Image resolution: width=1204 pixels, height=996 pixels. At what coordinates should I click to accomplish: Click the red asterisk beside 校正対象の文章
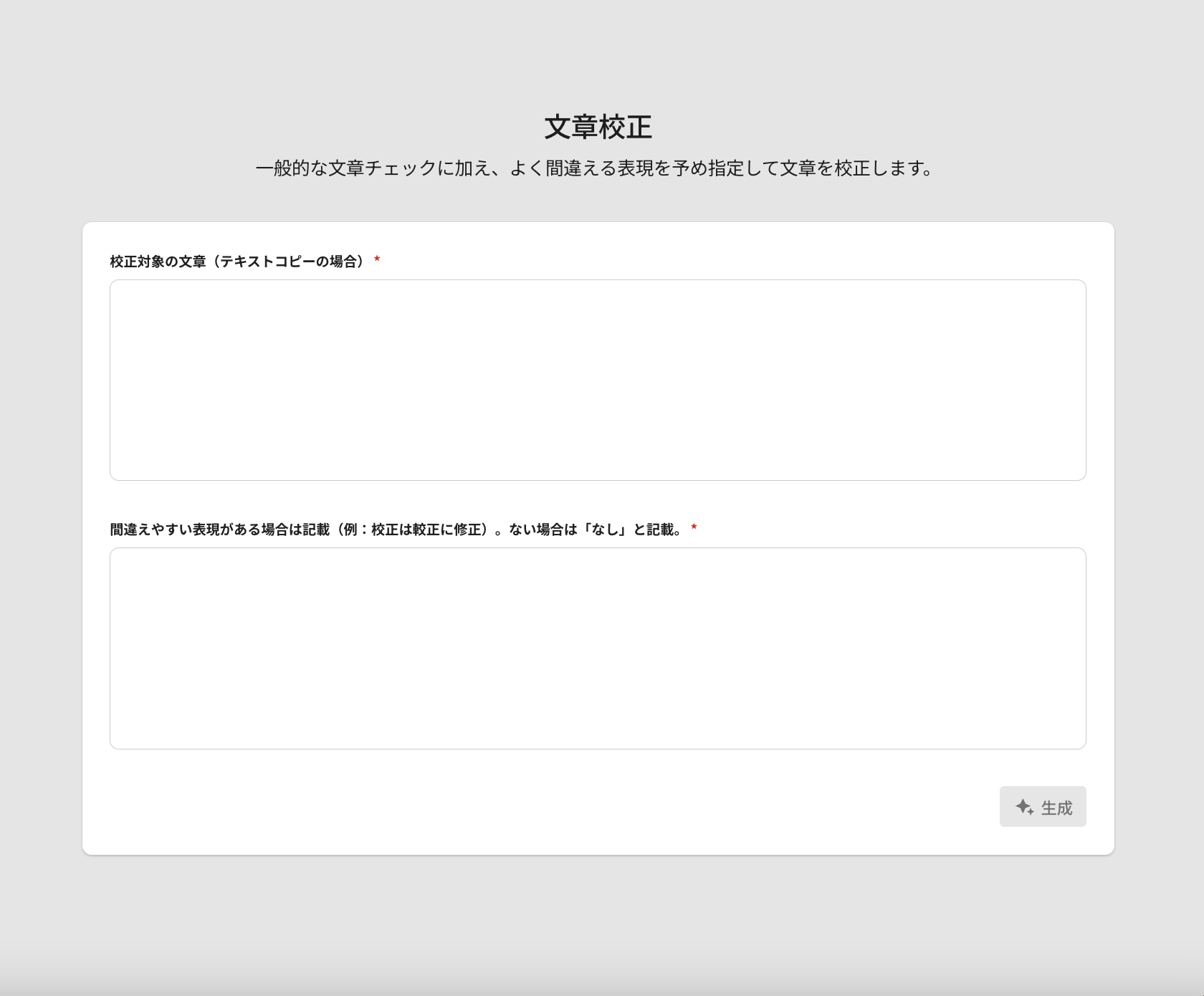377,261
